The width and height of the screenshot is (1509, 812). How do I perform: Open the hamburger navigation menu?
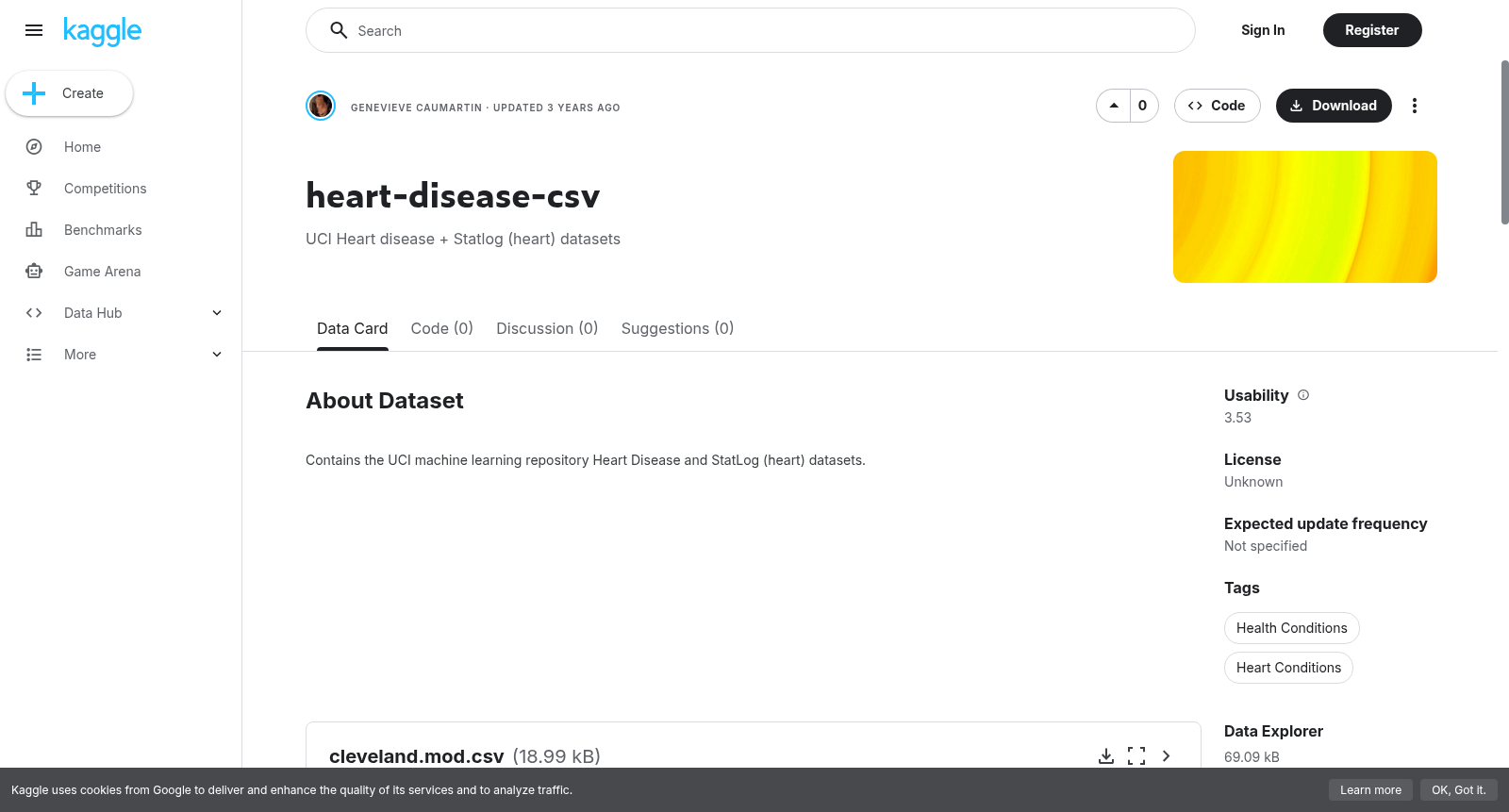tap(34, 30)
